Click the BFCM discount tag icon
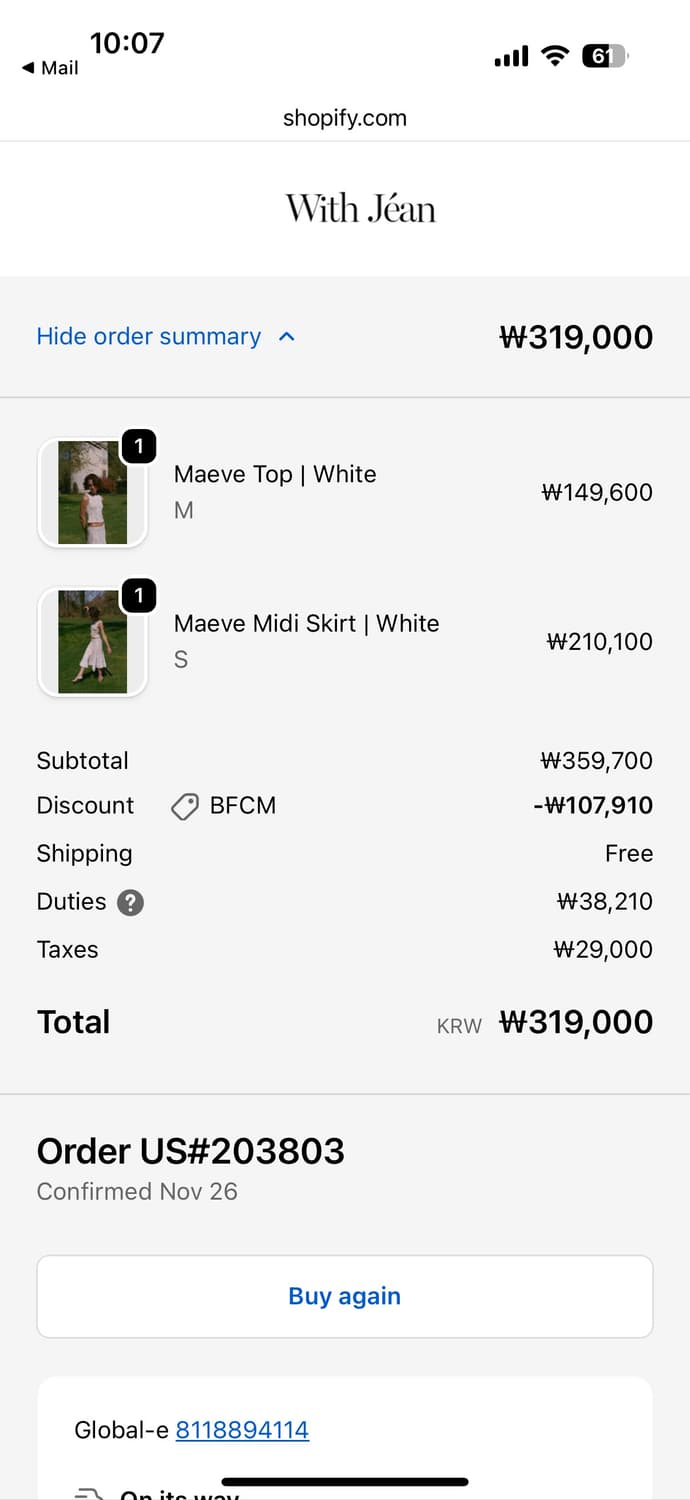Image resolution: width=690 pixels, height=1500 pixels. coord(185,807)
